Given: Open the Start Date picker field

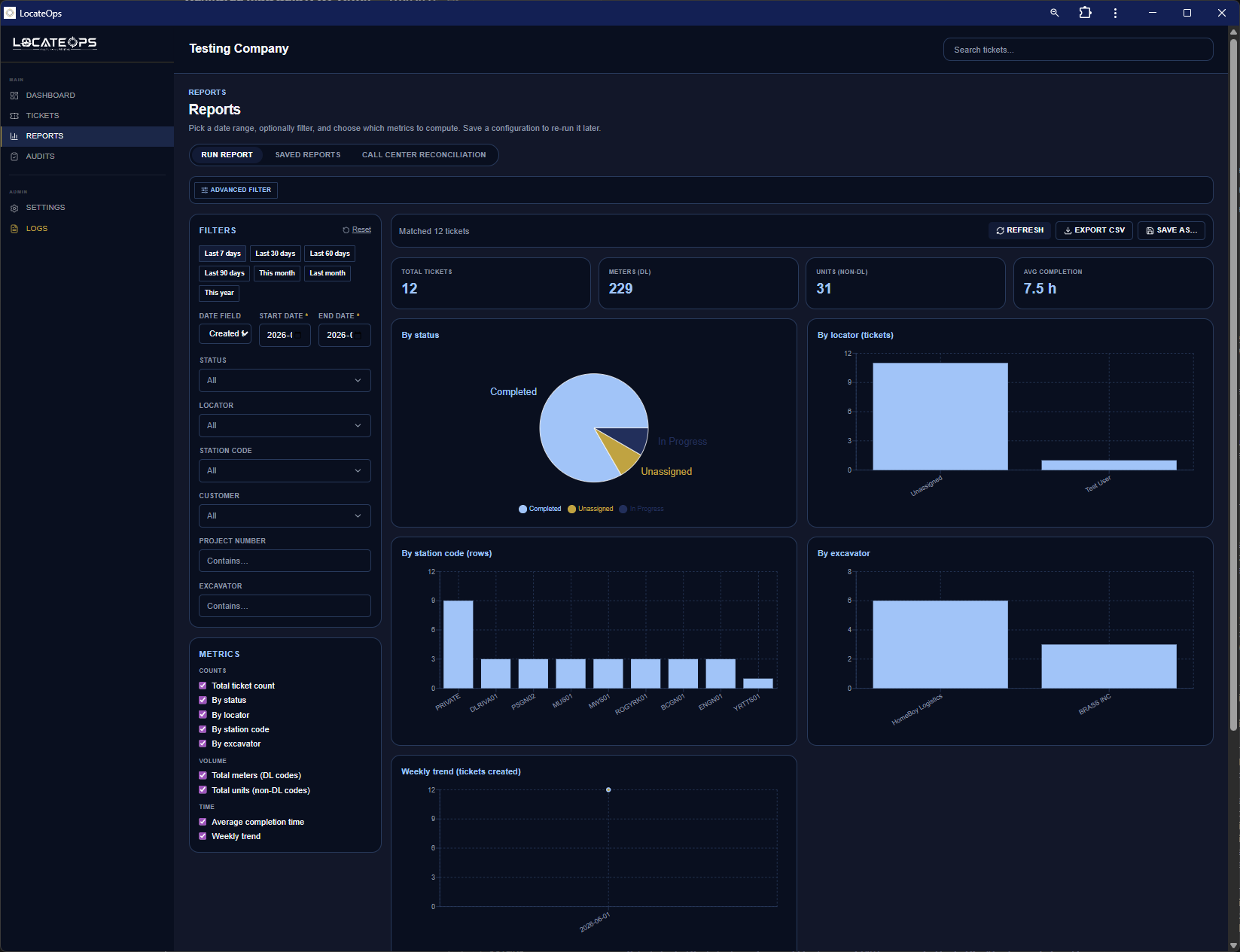Looking at the screenshot, I should pyautogui.click(x=285, y=336).
